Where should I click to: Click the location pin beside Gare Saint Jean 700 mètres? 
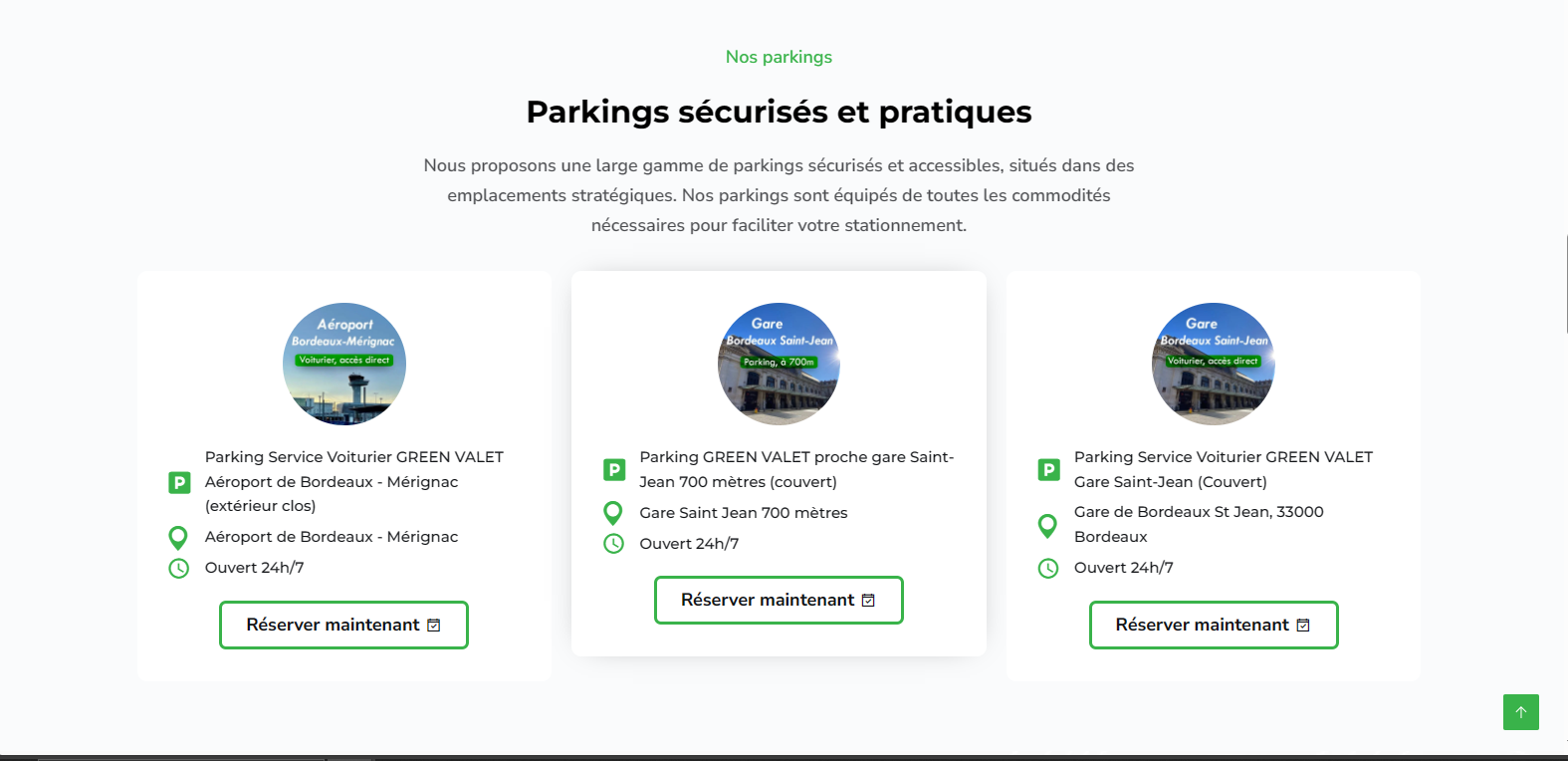tap(613, 514)
